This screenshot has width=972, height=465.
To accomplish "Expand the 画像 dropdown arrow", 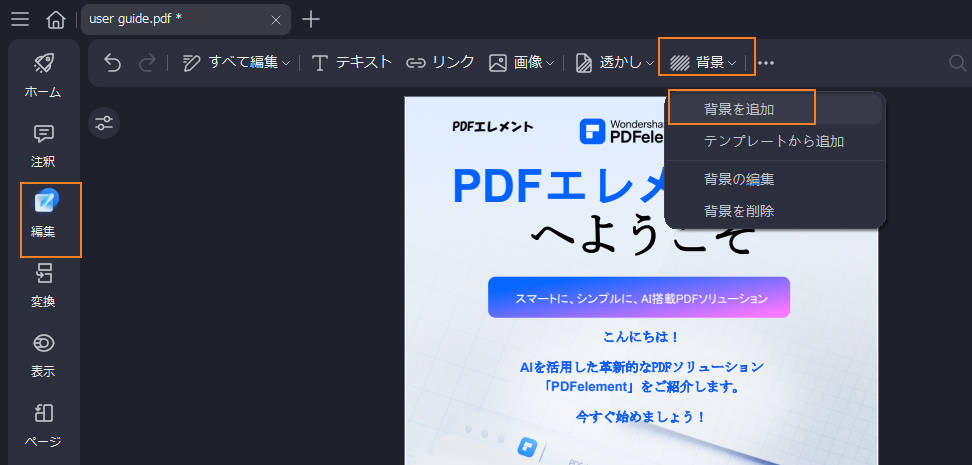I will click(550, 63).
